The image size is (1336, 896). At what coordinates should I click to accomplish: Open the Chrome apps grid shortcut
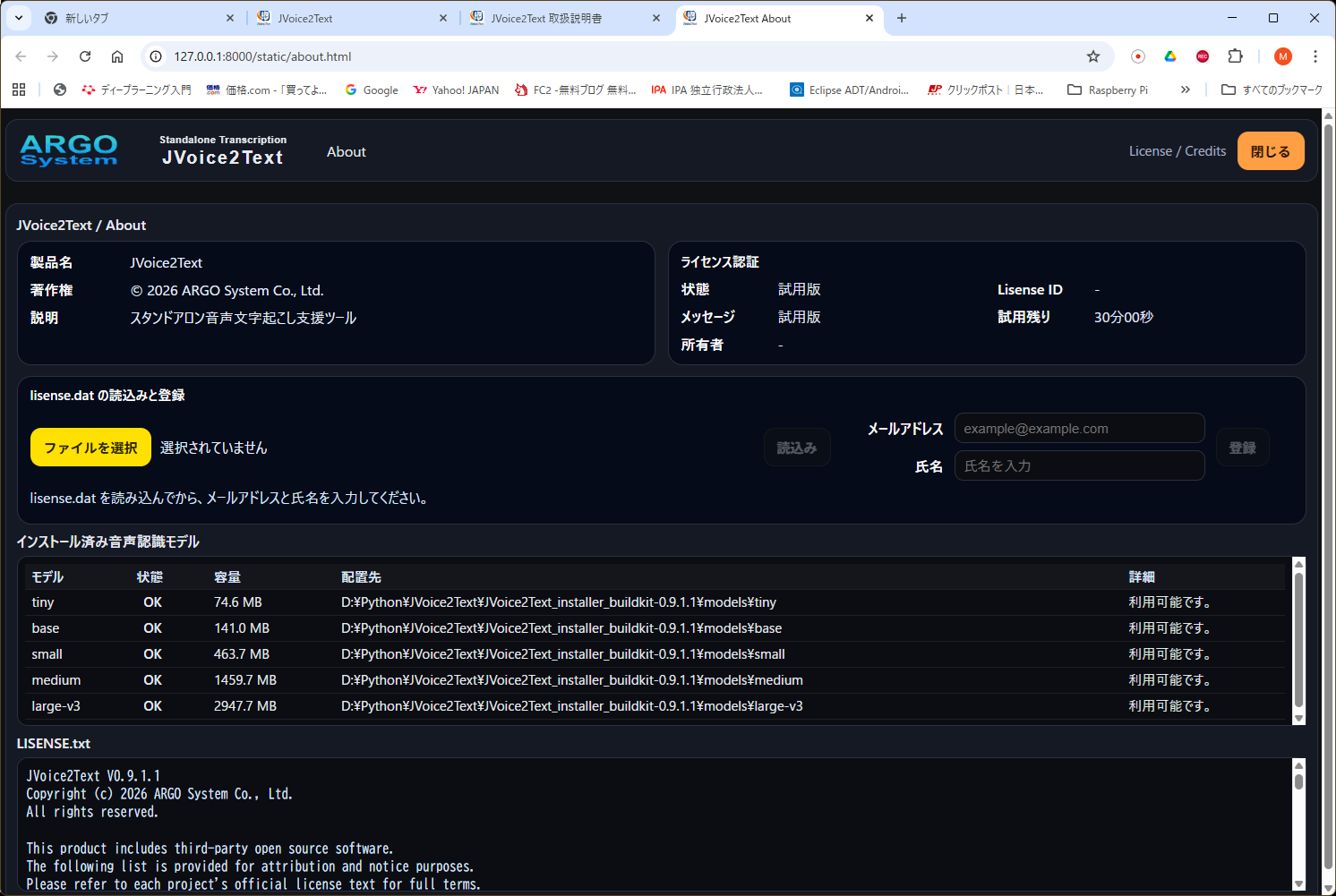(x=19, y=90)
